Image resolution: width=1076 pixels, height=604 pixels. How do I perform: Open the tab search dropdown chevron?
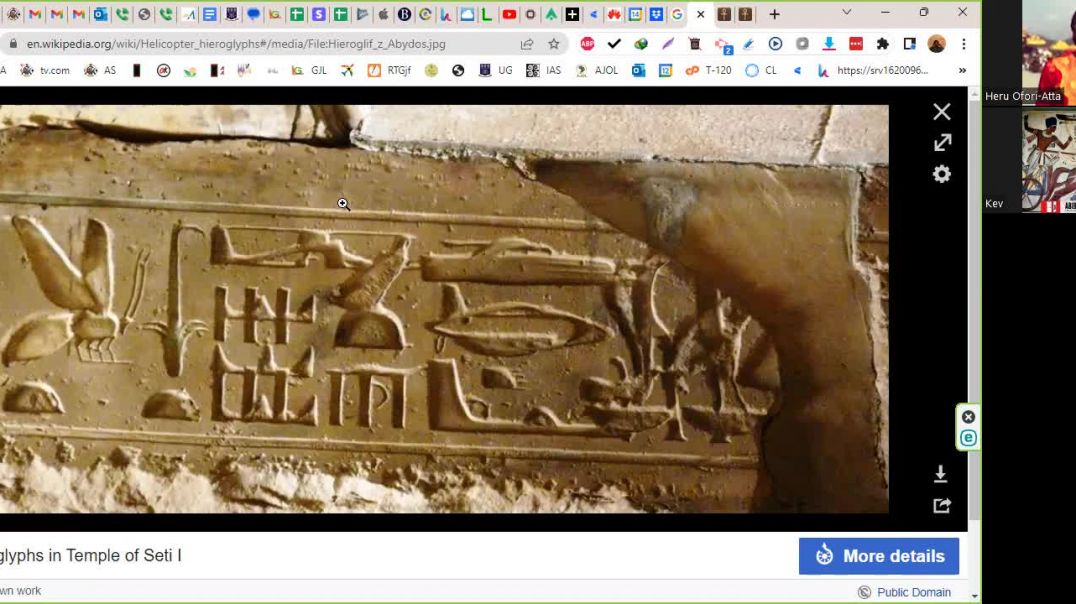[x=847, y=12]
